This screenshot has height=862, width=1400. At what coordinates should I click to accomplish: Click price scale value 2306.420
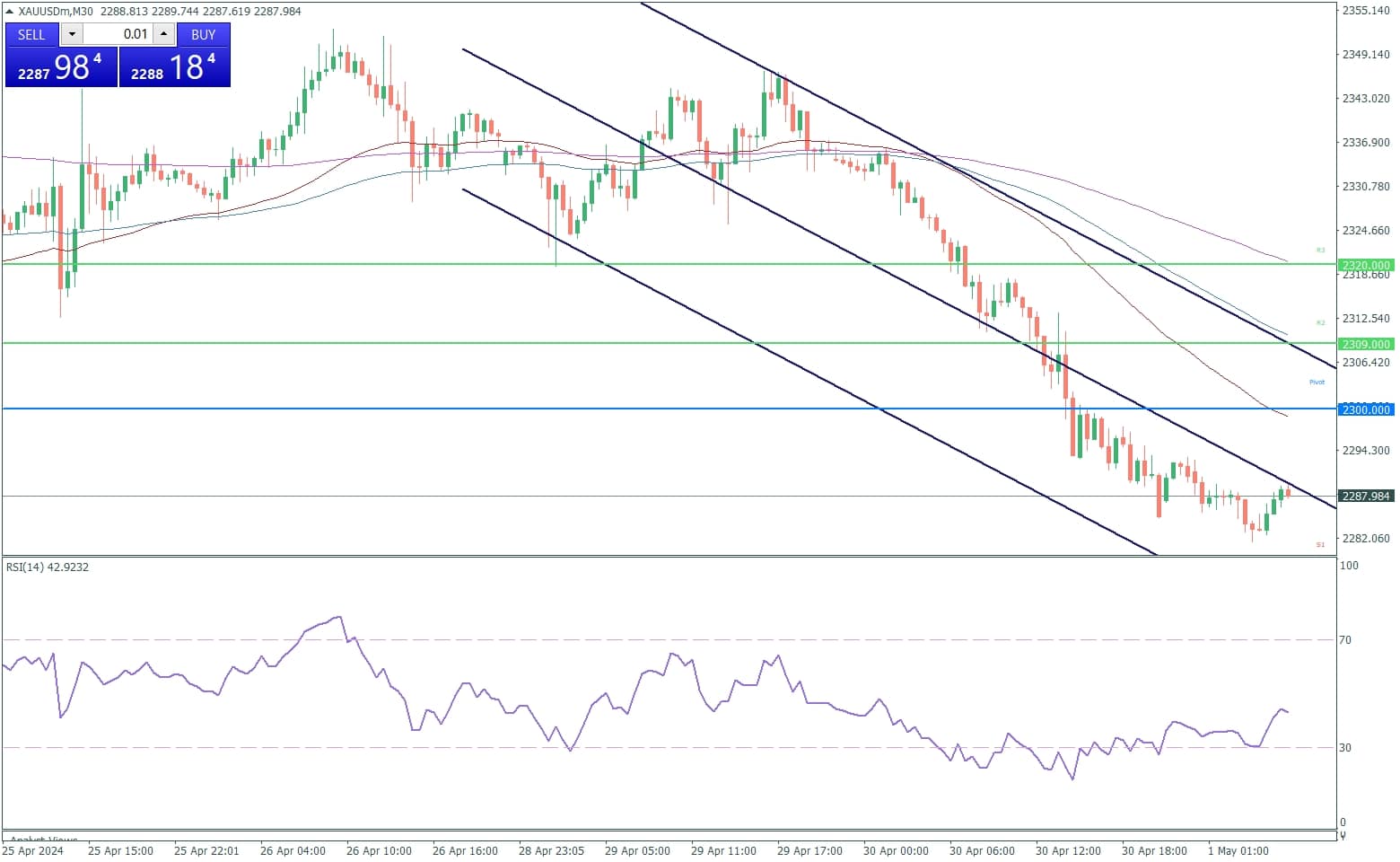click(x=1366, y=362)
